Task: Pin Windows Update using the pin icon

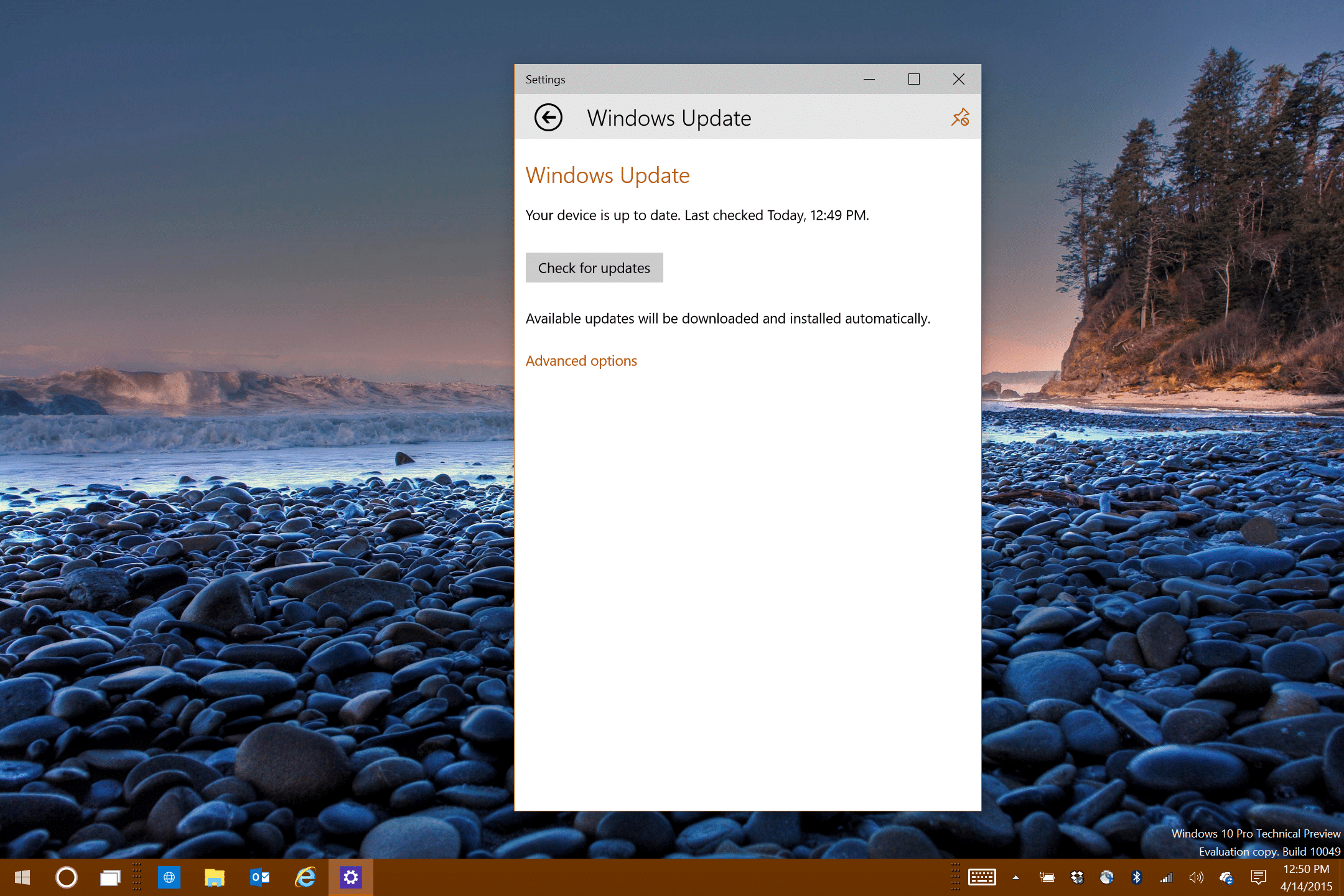Action: coord(960,117)
